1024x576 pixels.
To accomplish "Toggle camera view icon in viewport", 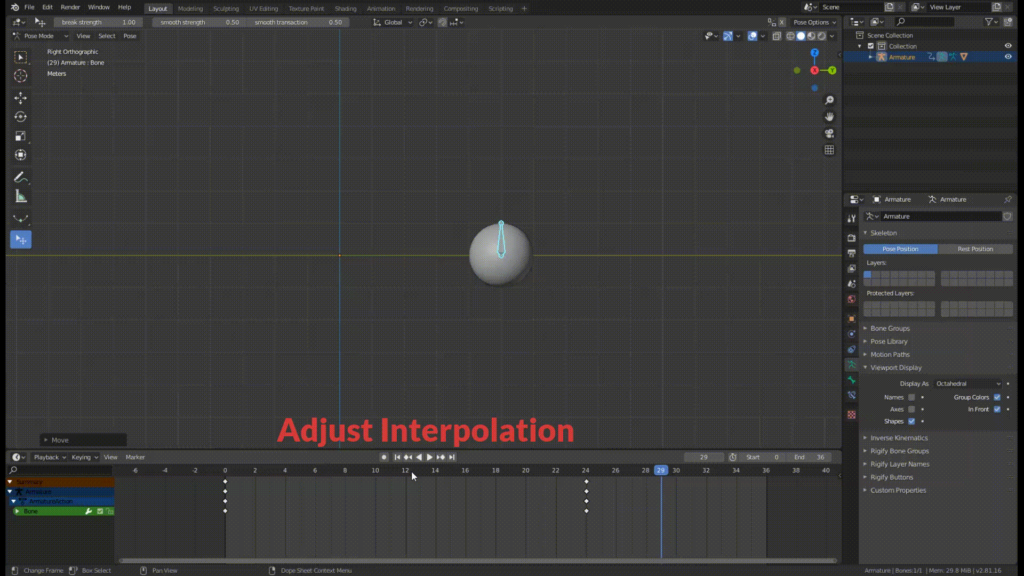I will click(x=829, y=133).
